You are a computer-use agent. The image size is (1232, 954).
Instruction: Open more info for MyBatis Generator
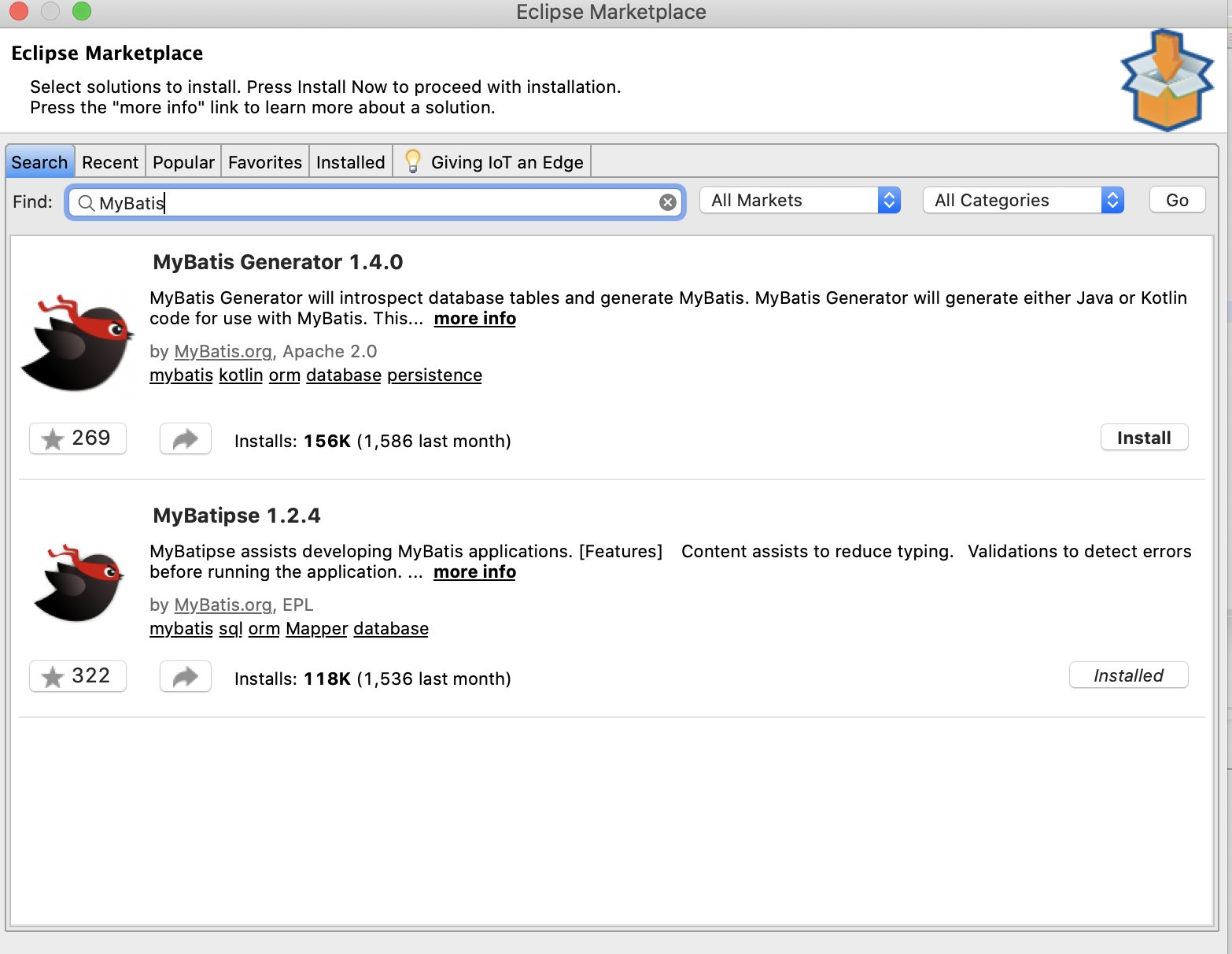475,318
